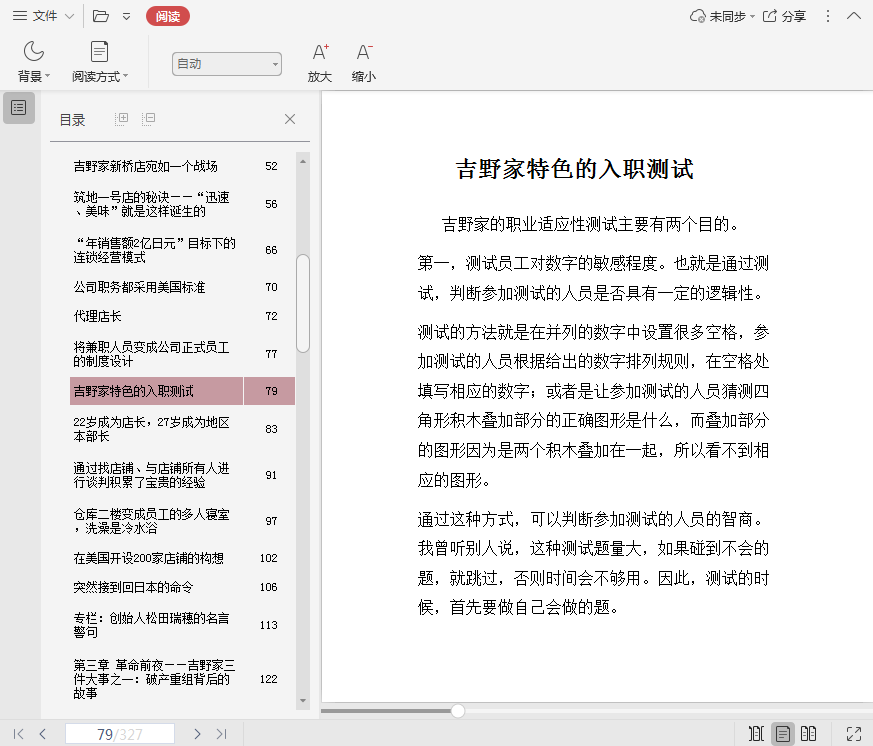The image size is (873, 746).
Task: Click the open folder icon
Action: click(101, 16)
